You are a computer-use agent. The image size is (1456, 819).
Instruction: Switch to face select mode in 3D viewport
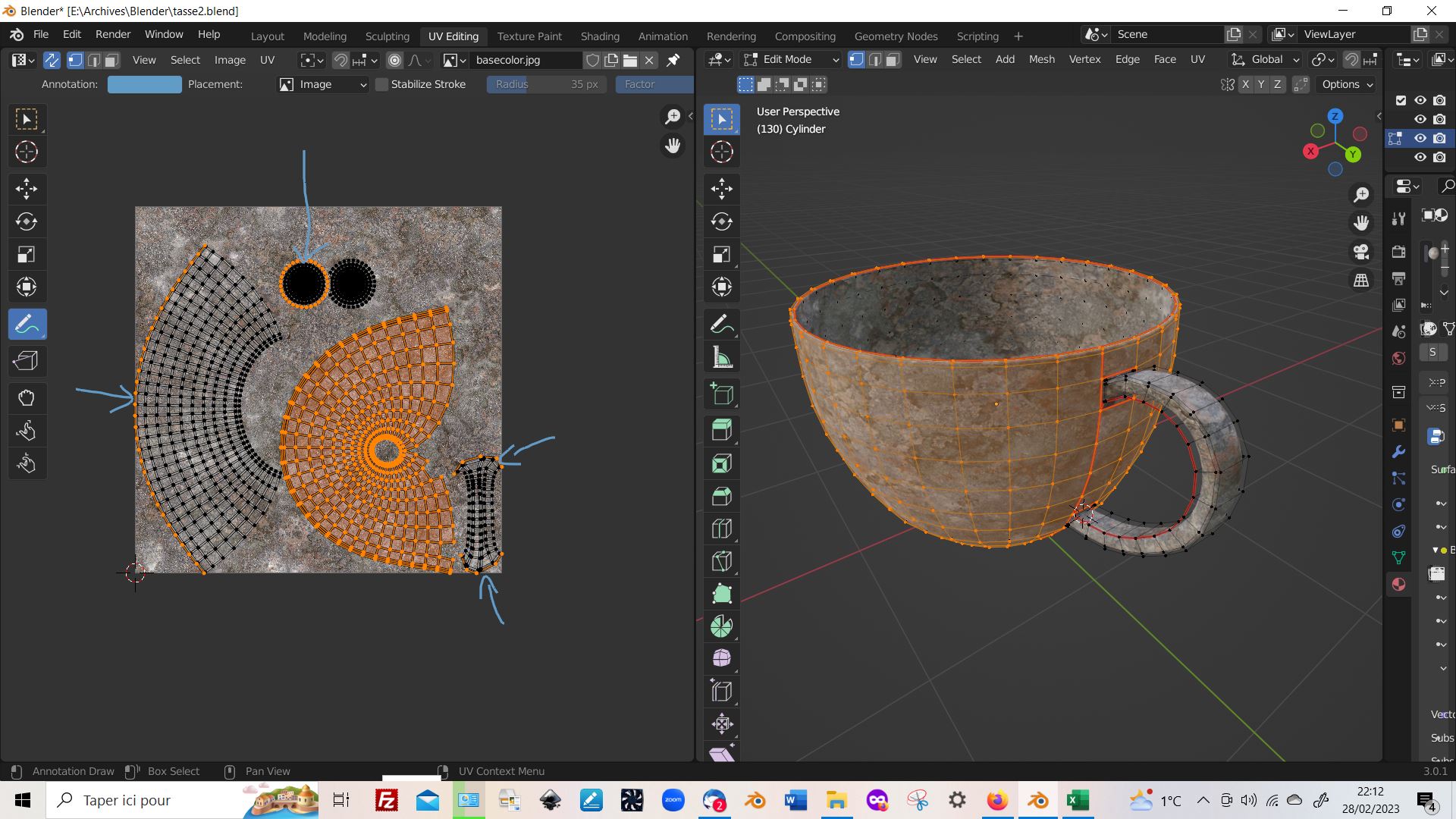point(893,60)
